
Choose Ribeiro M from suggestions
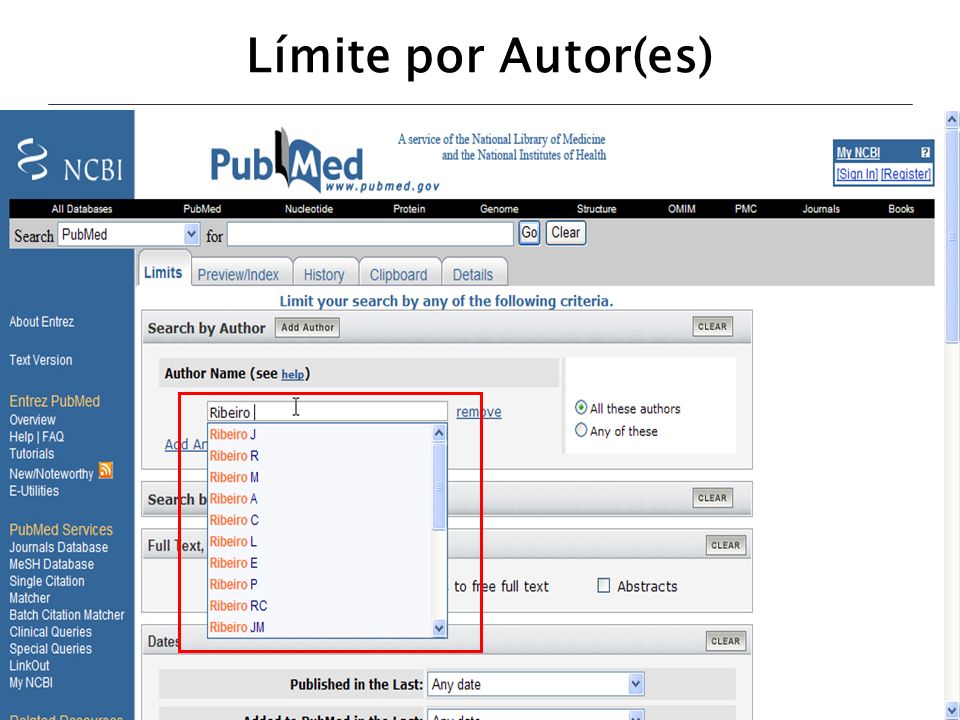pos(320,478)
